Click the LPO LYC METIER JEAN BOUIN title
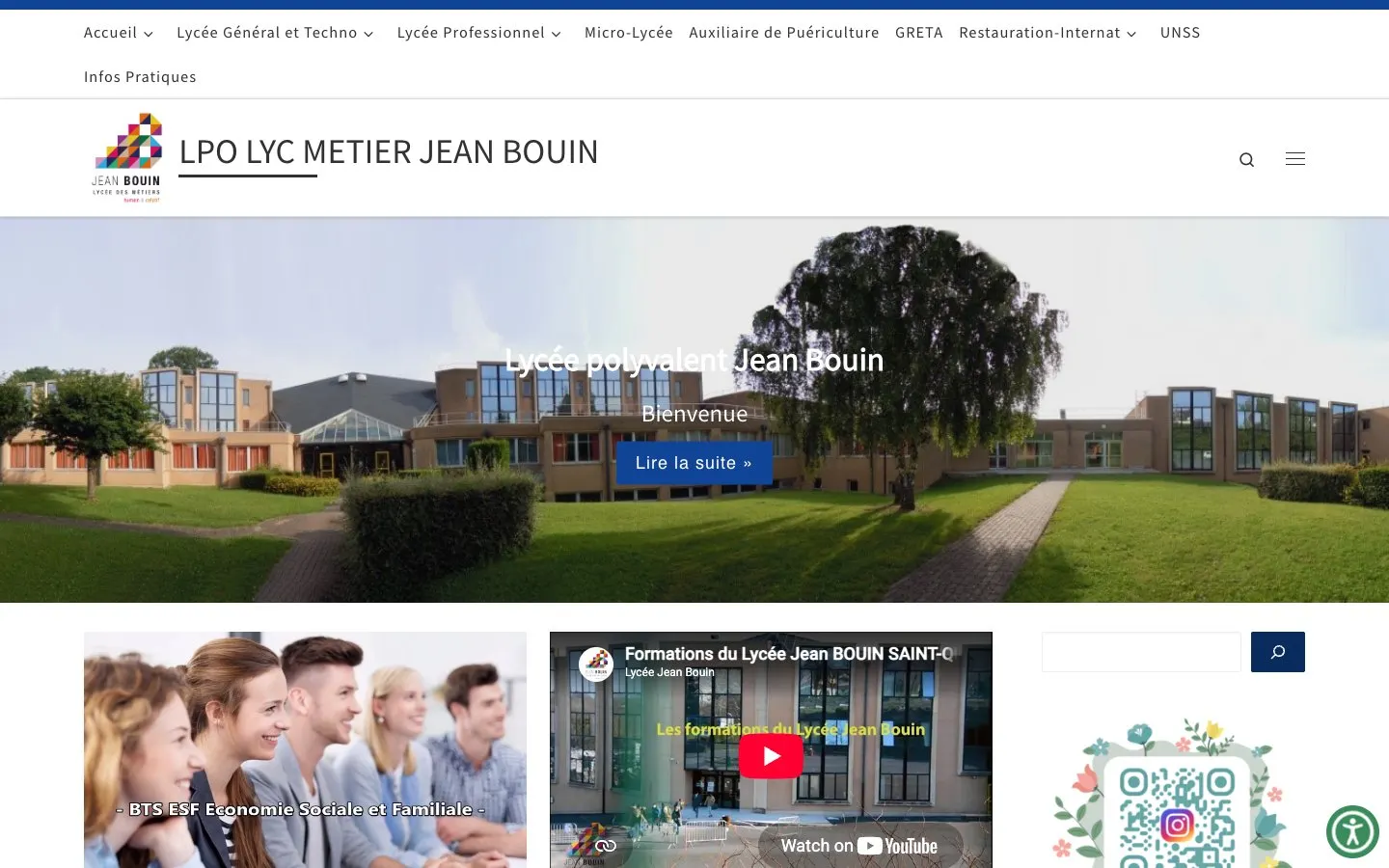 [x=389, y=152]
